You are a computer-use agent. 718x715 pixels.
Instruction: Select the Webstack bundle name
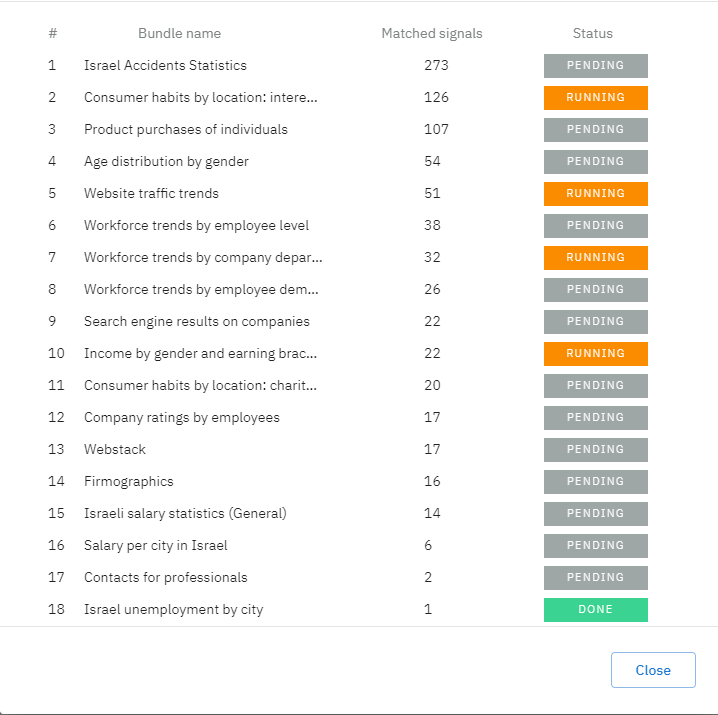click(115, 449)
